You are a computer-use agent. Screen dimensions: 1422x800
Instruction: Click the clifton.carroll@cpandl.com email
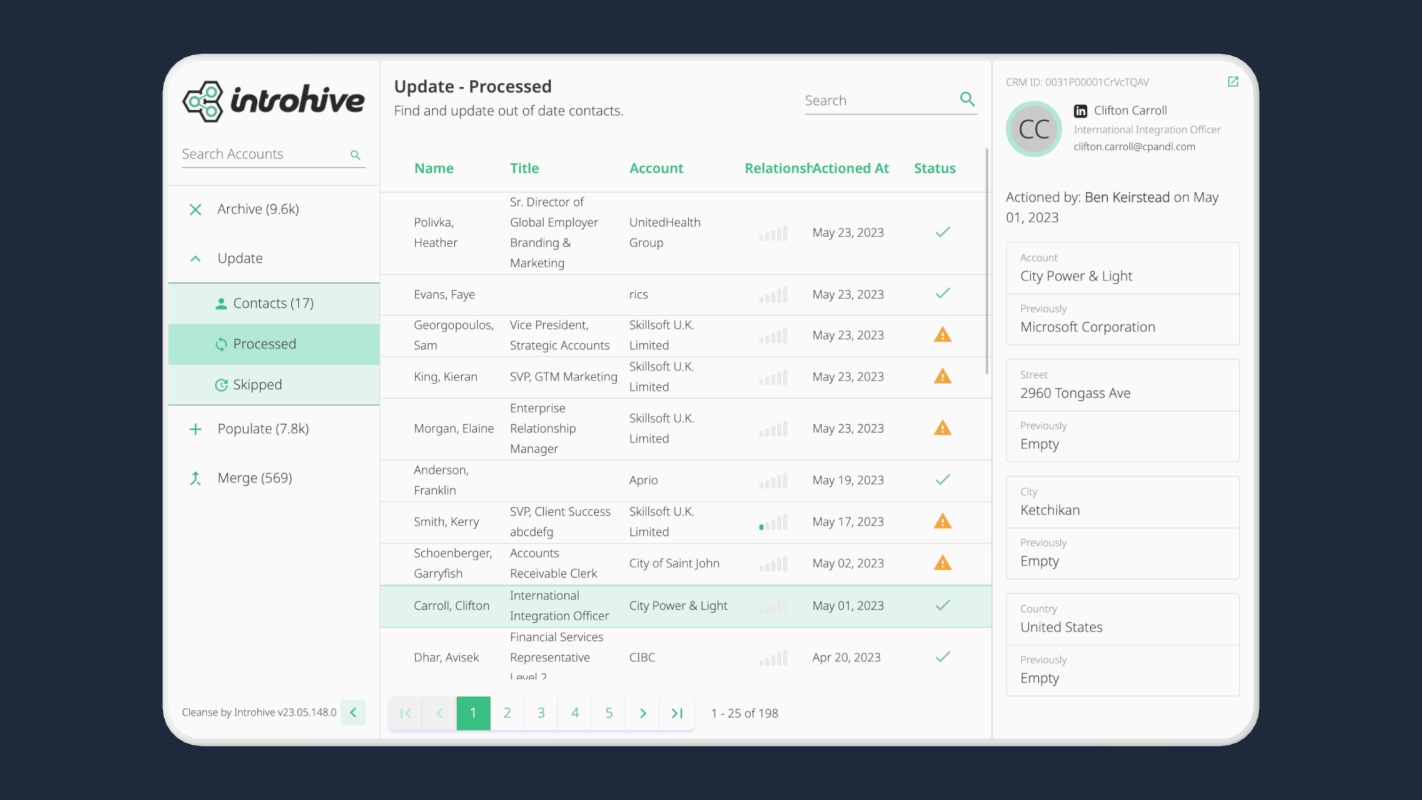[1134, 147]
